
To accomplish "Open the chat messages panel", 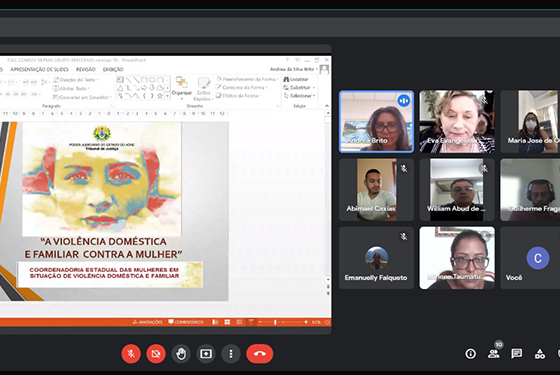I will tap(516, 354).
